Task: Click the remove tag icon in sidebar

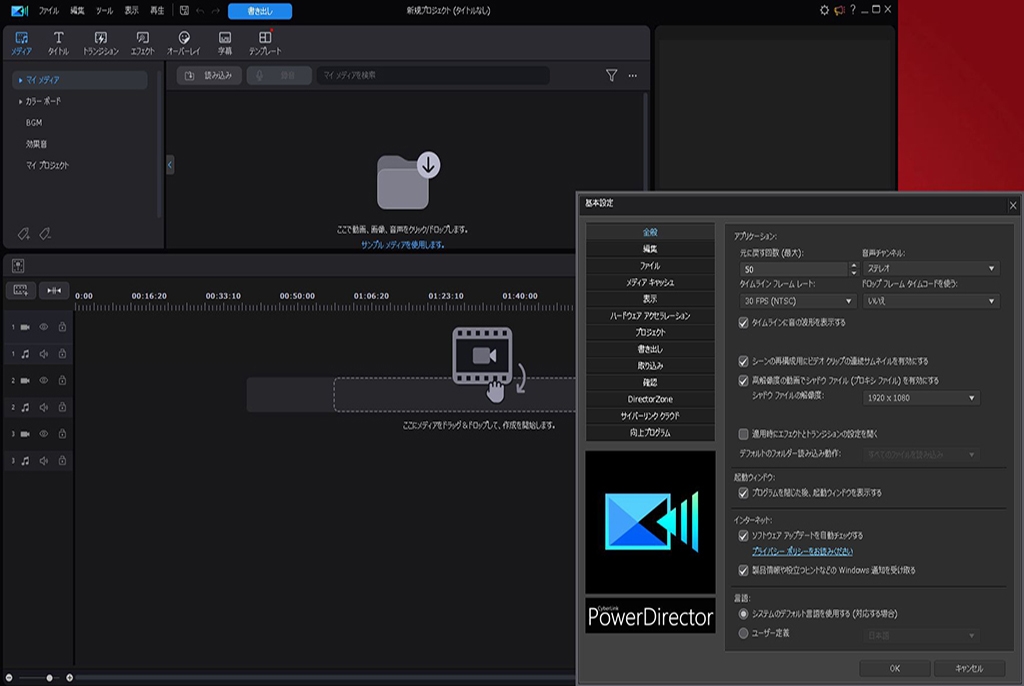Action: click(x=45, y=233)
